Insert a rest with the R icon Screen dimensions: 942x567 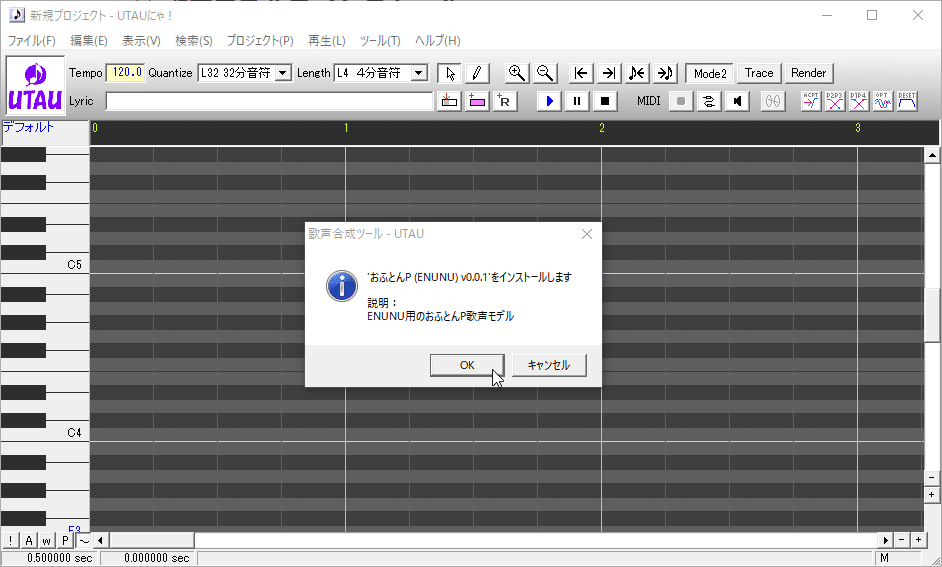click(505, 101)
